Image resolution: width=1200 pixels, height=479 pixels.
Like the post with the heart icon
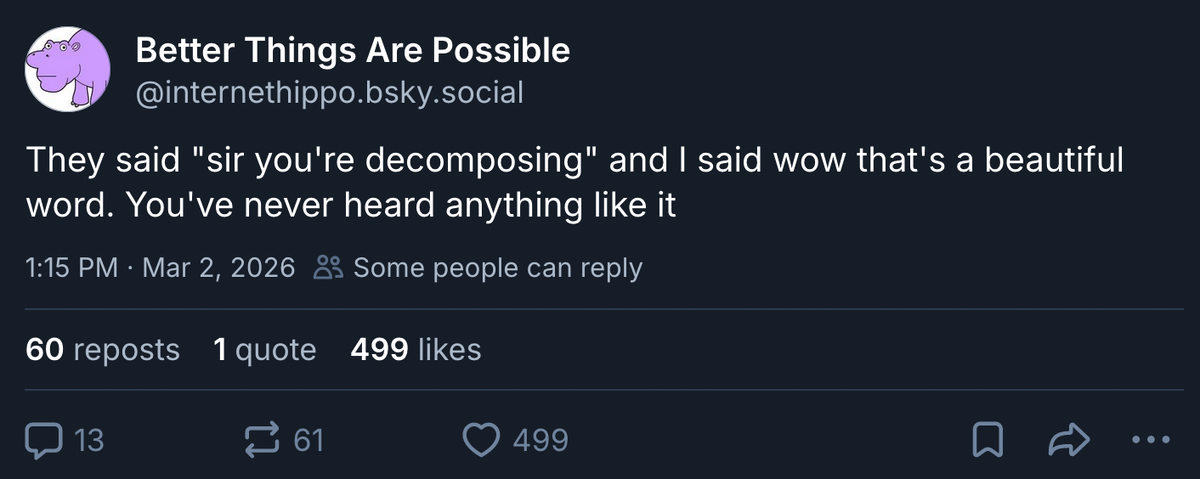tap(483, 440)
